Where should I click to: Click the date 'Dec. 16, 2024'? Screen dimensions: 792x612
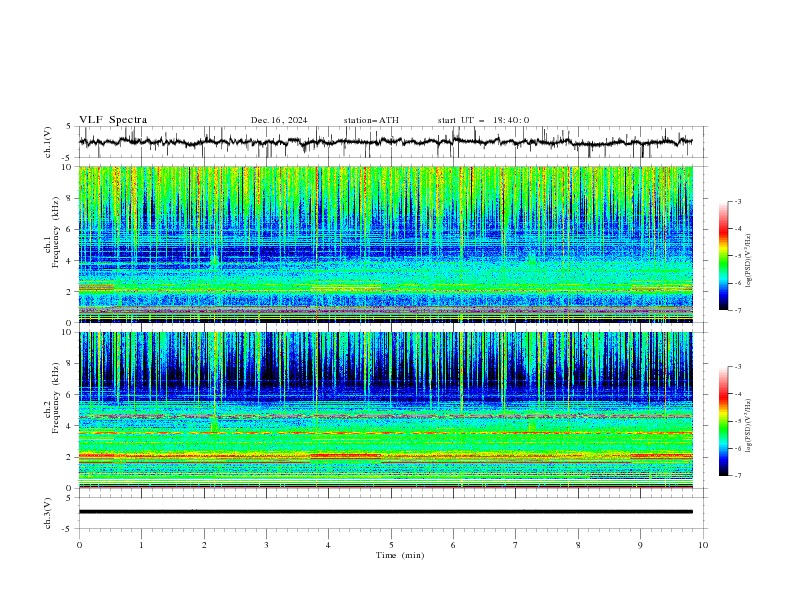(279, 120)
